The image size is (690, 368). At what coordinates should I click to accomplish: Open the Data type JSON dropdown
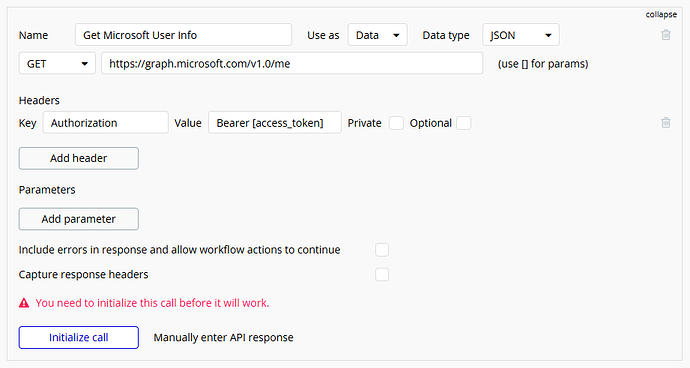click(x=521, y=35)
